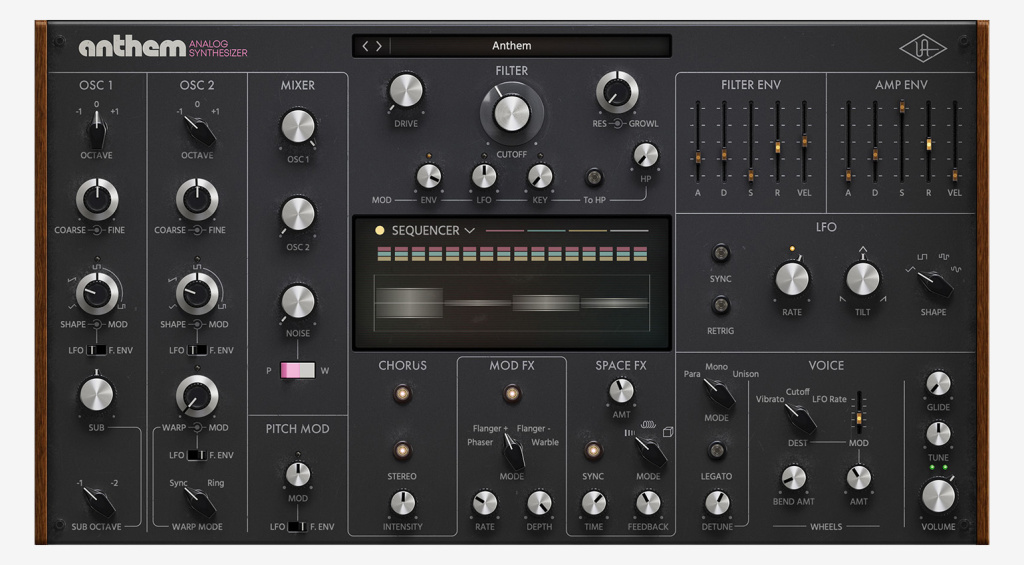Click the mixer OSC 2 level knob

point(298,214)
